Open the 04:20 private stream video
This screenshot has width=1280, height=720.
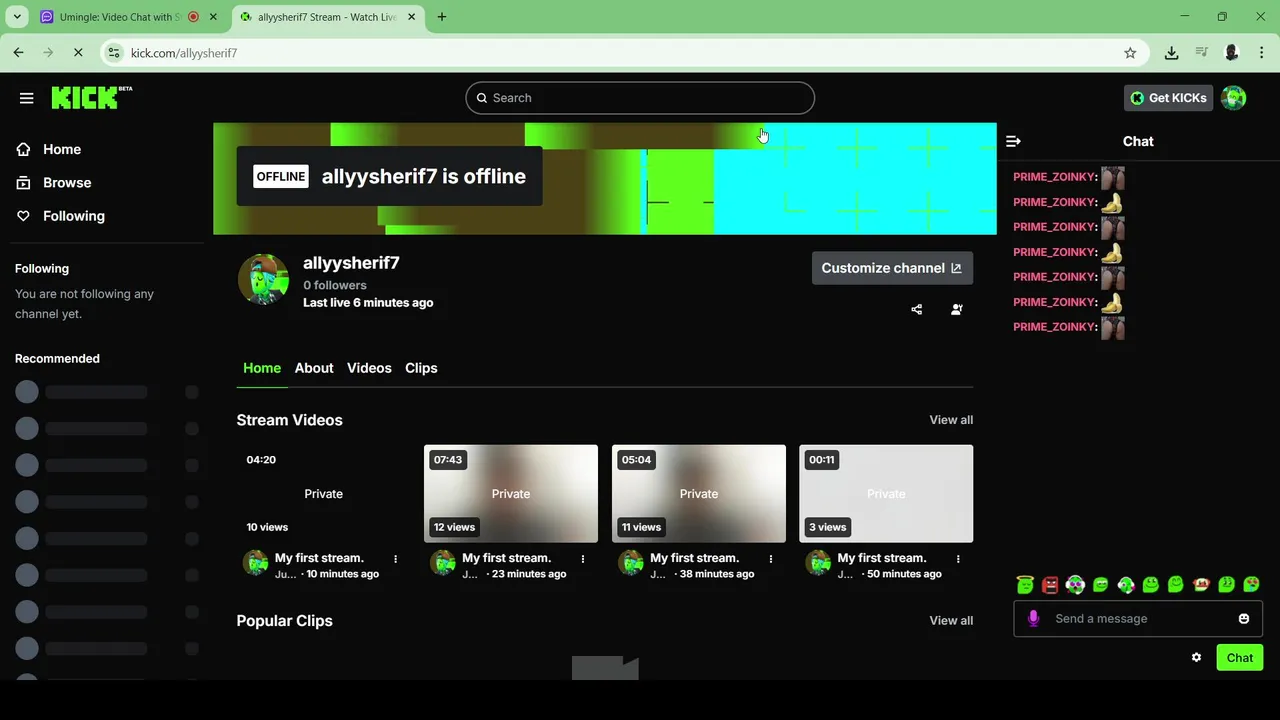click(x=323, y=493)
